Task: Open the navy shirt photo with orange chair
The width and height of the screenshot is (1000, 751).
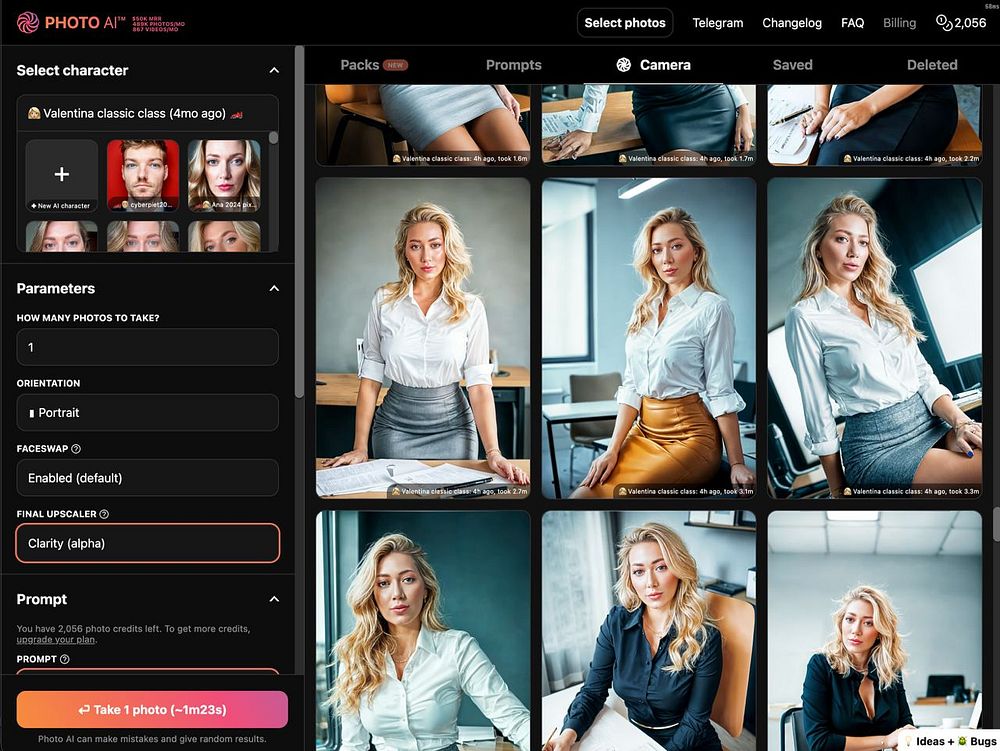Action: (649, 631)
